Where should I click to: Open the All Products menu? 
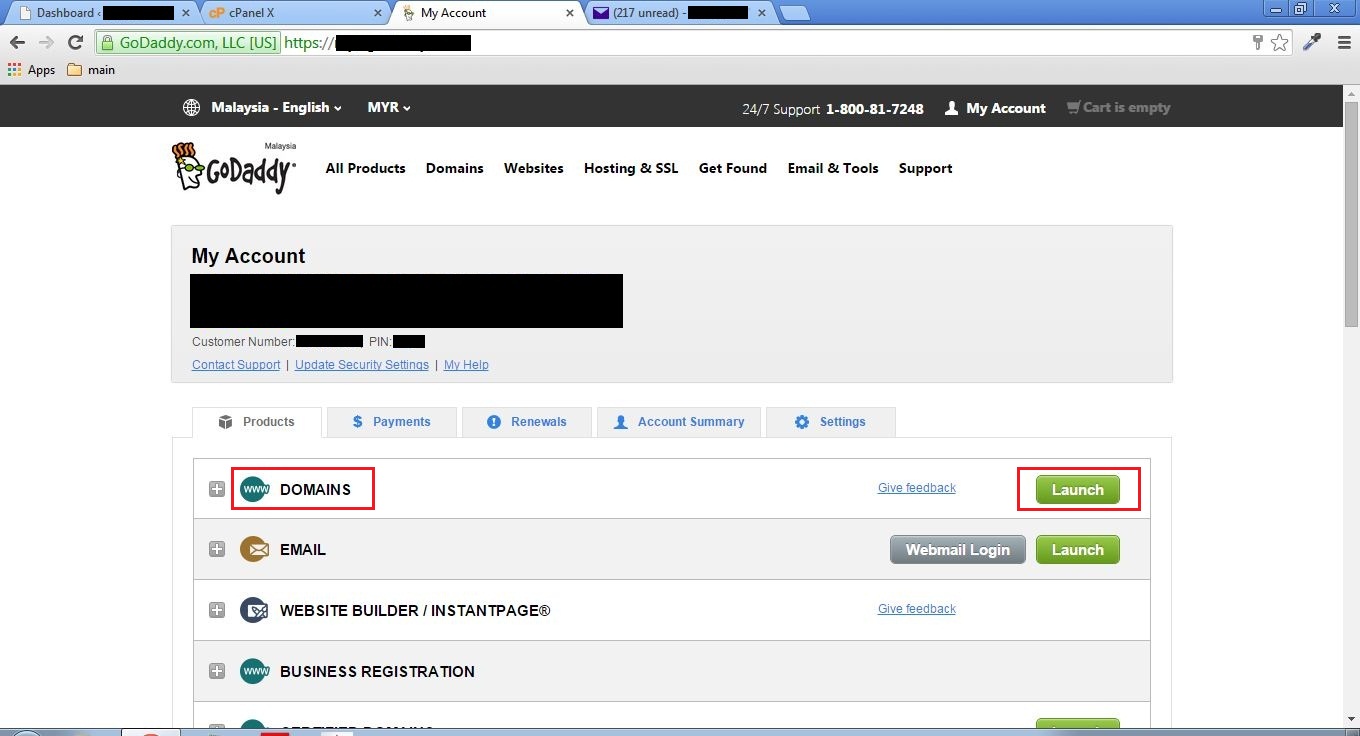(365, 168)
